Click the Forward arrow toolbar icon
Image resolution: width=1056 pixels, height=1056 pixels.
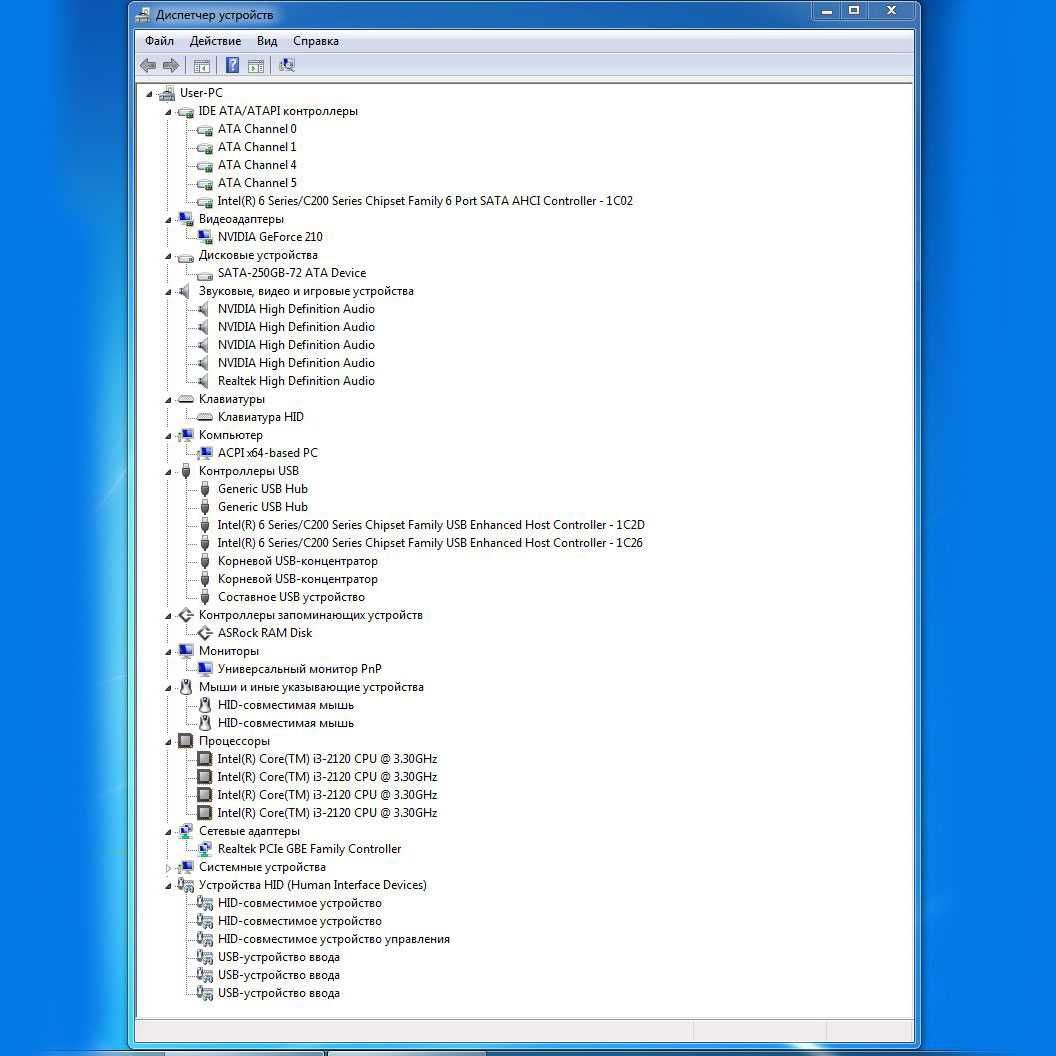(171, 65)
